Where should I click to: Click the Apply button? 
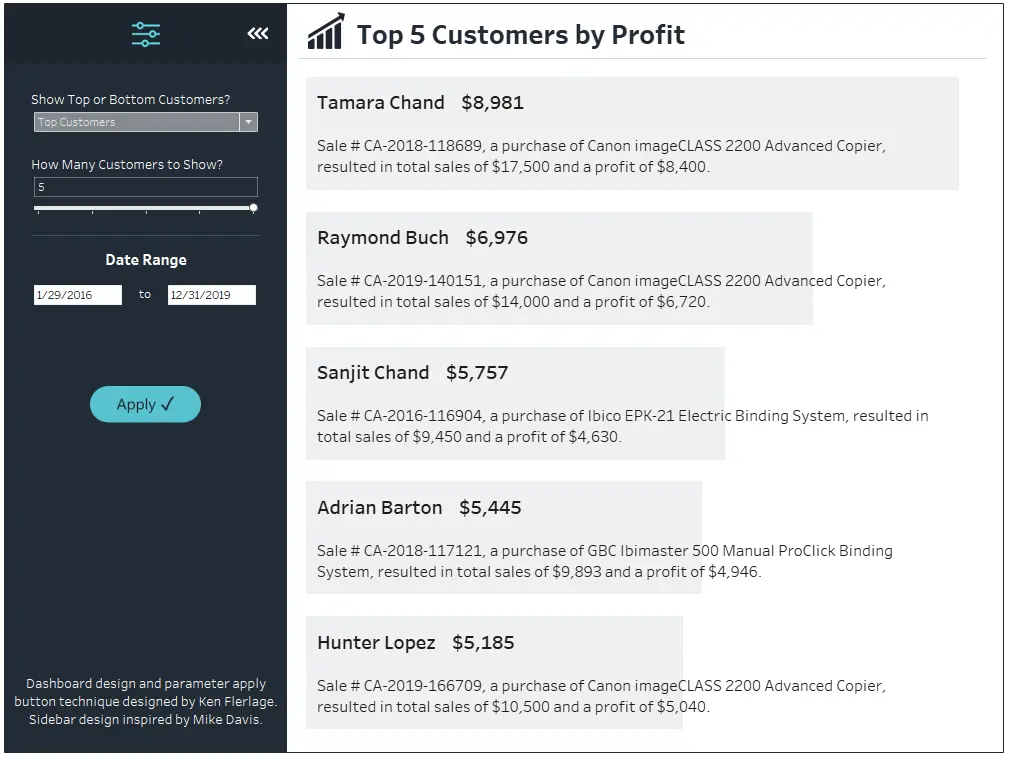[x=145, y=404]
